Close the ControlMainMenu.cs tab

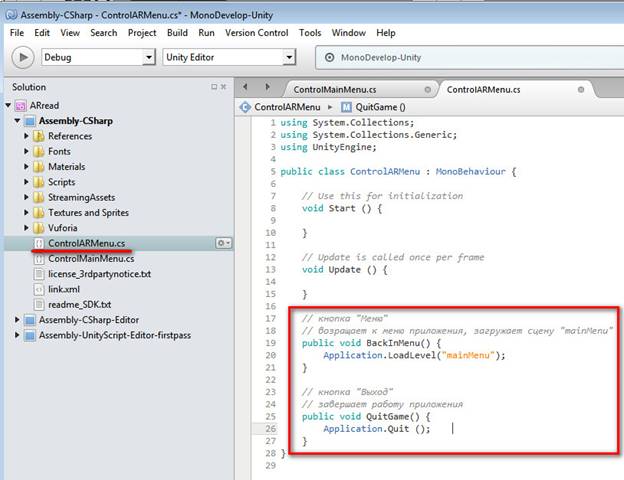coord(427,90)
